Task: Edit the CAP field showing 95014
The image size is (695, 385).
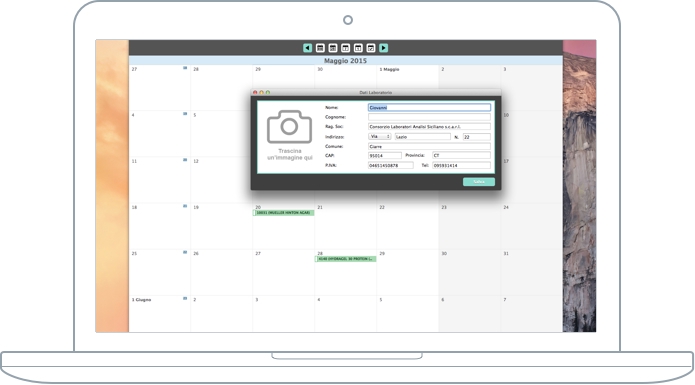Action: click(x=385, y=156)
